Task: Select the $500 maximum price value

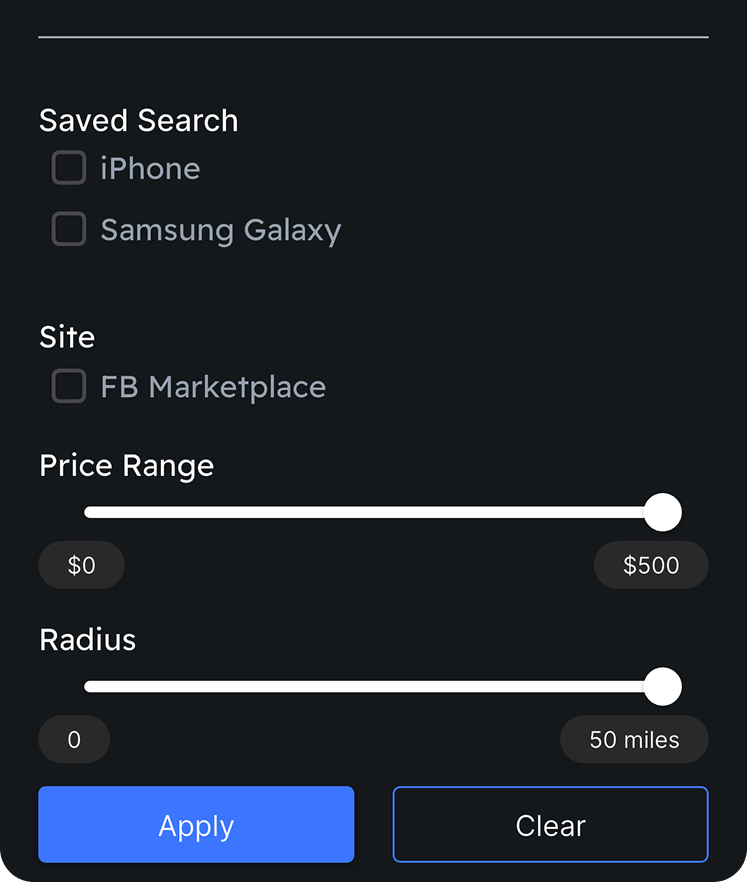Action: (x=651, y=565)
